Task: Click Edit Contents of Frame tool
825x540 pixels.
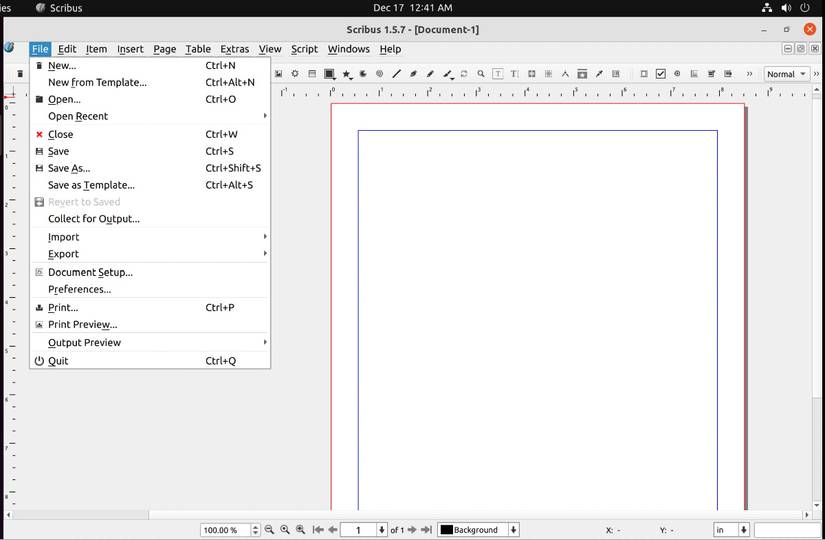Action: (498, 74)
